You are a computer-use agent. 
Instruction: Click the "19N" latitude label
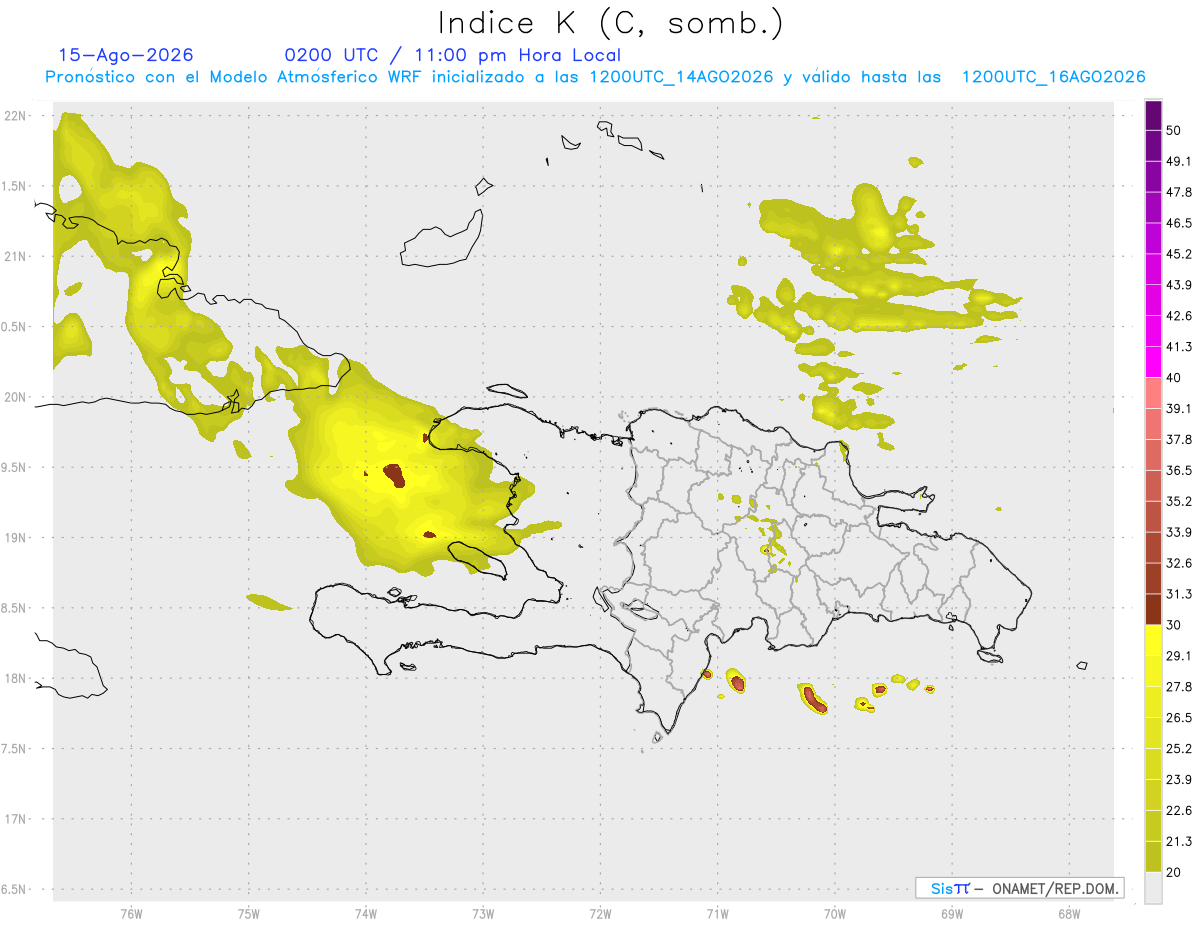(15, 538)
